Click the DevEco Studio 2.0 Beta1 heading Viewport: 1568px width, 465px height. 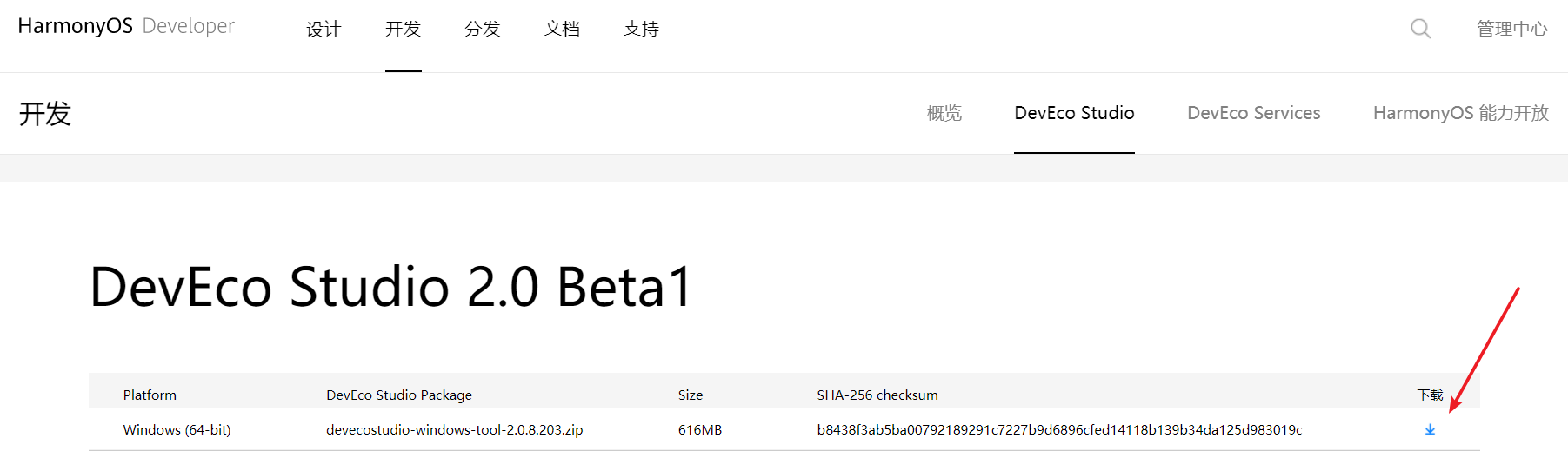391,287
